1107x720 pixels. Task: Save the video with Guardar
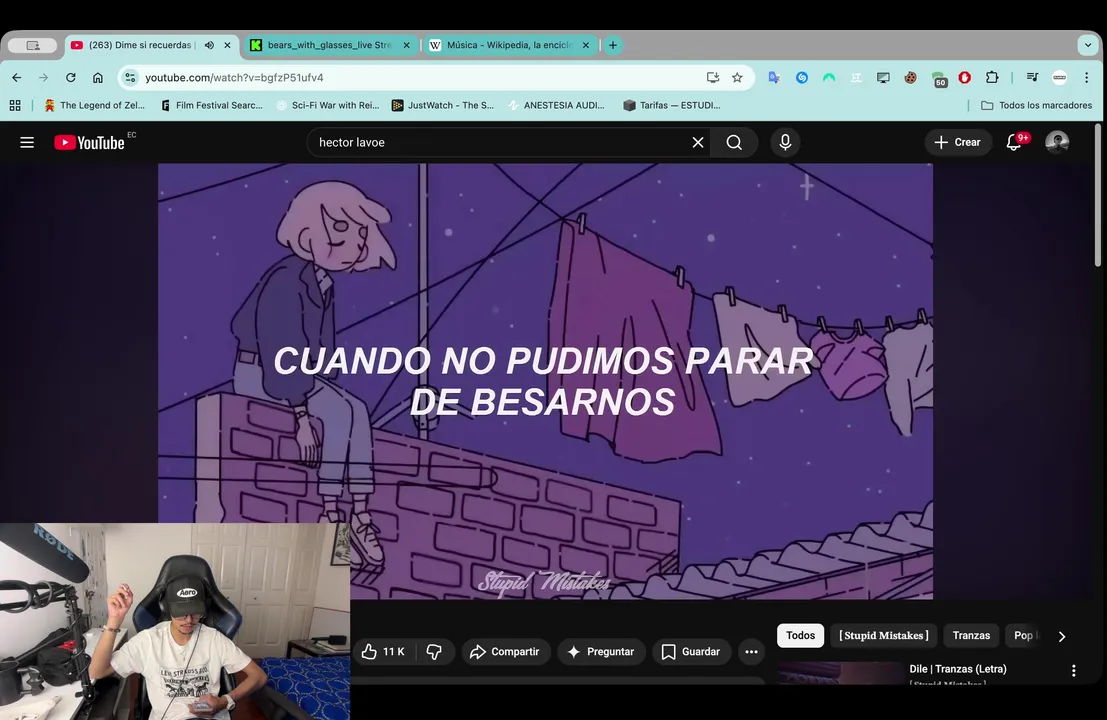click(x=690, y=652)
